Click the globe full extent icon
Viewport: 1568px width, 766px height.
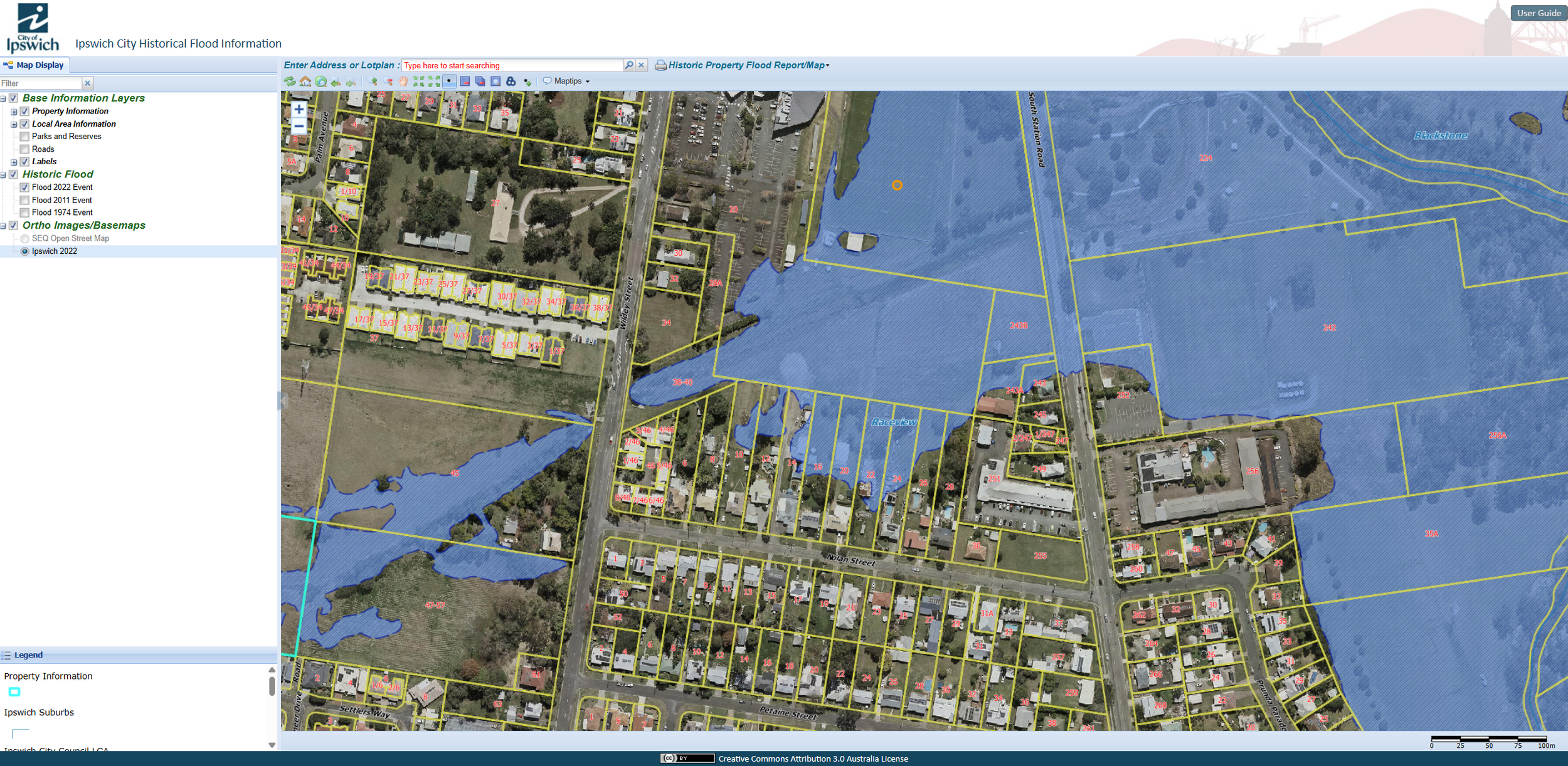tap(321, 81)
